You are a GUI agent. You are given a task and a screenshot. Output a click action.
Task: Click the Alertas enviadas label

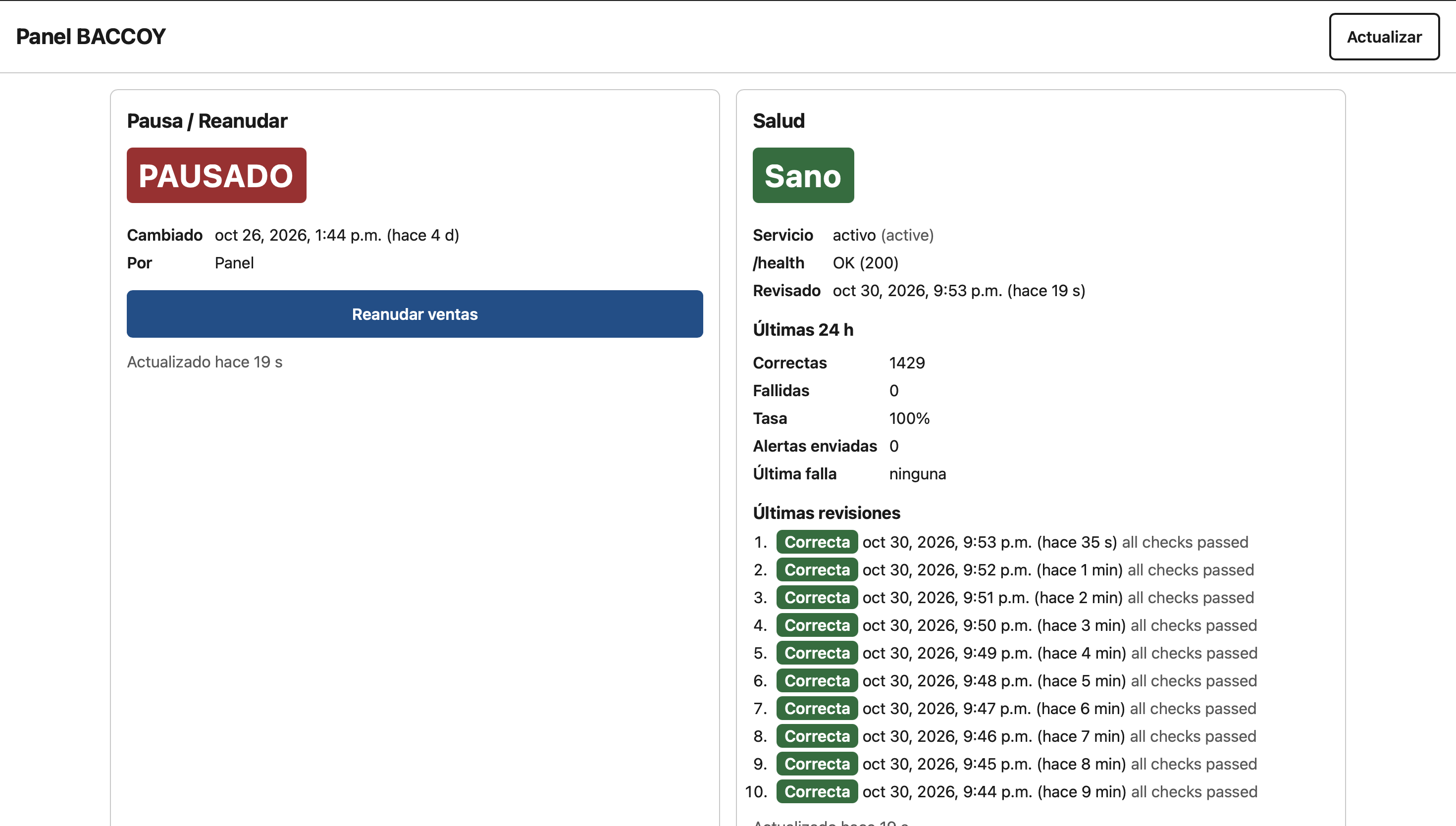click(815, 446)
